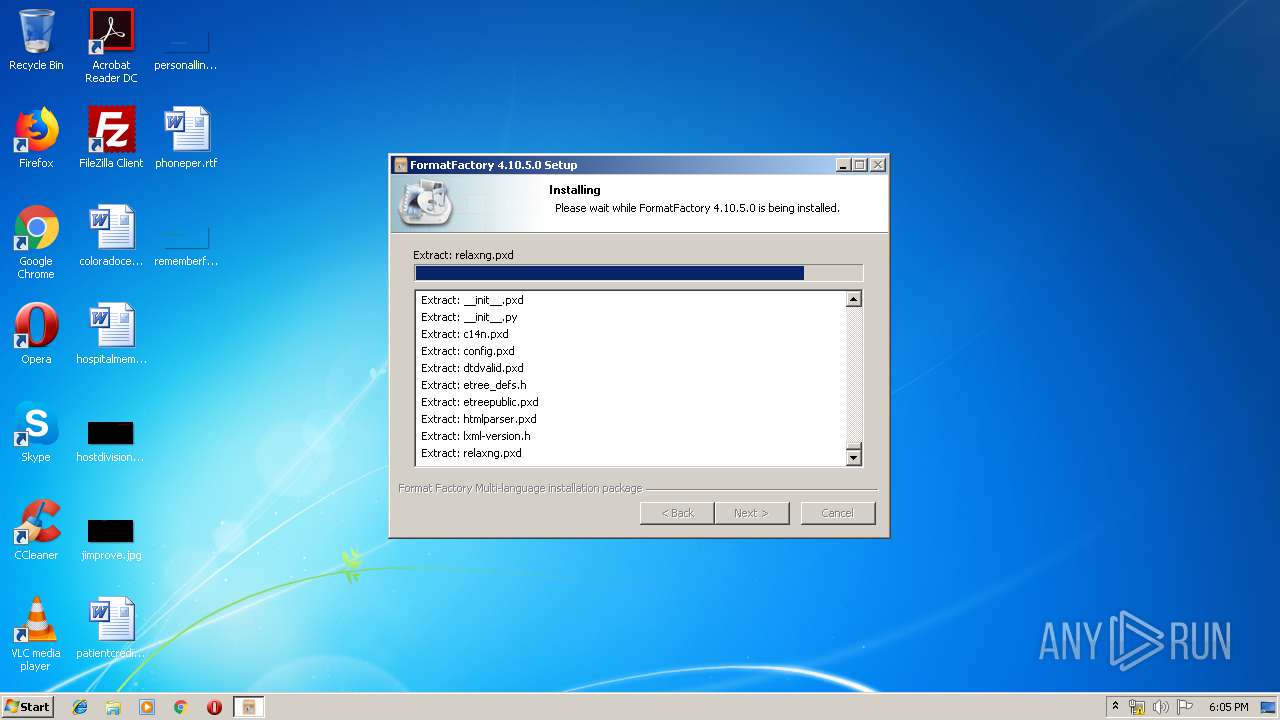Open Windows Explorer folder in taskbar
1280x720 pixels.
tap(113, 707)
